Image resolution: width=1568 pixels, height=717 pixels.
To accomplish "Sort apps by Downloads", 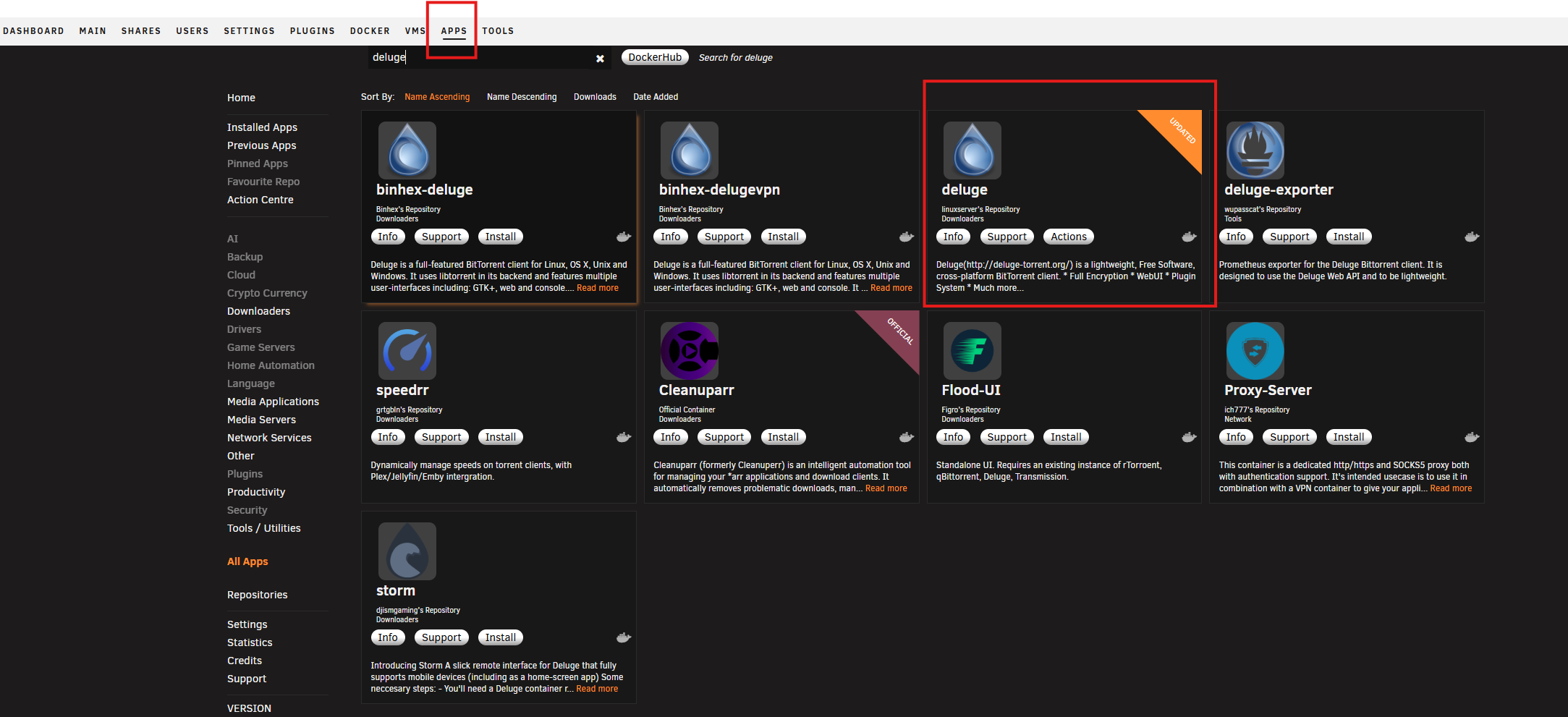I will (x=595, y=97).
